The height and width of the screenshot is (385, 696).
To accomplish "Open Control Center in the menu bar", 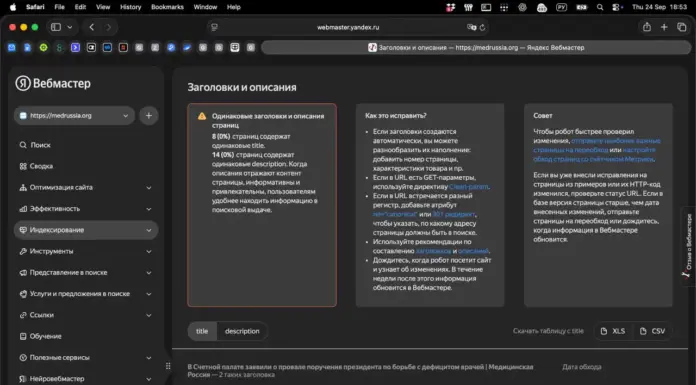I will (617, 7).
